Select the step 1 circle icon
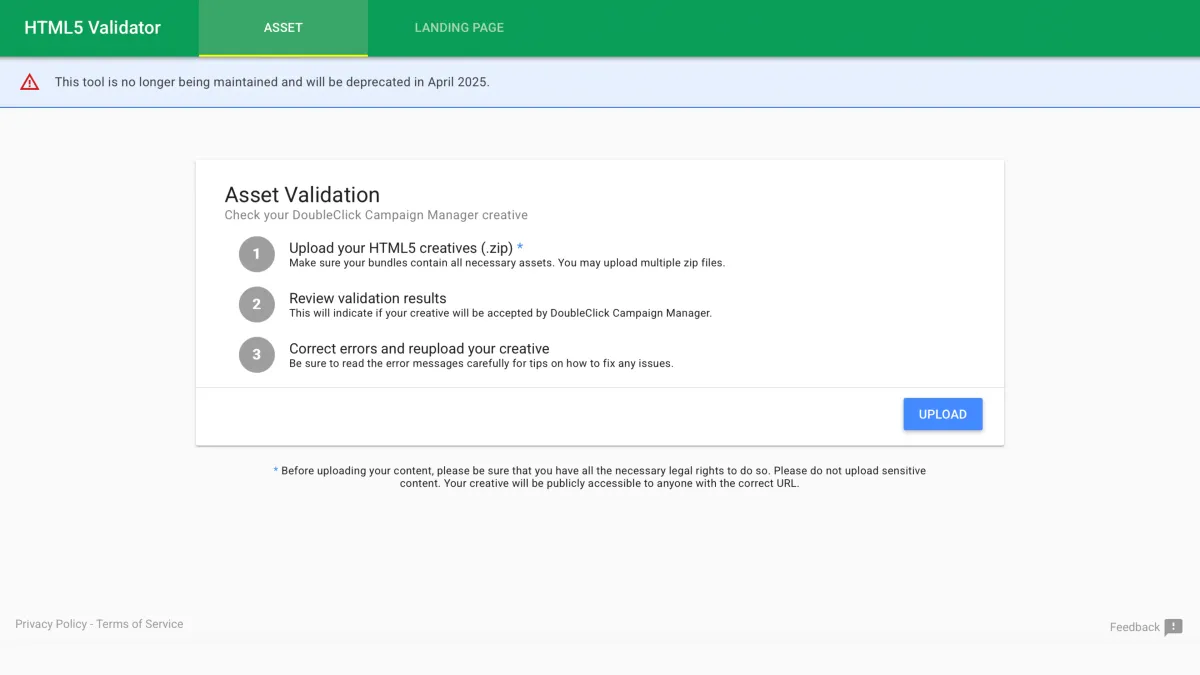The height and width of the screenshot is (675, 1200). 257,254
